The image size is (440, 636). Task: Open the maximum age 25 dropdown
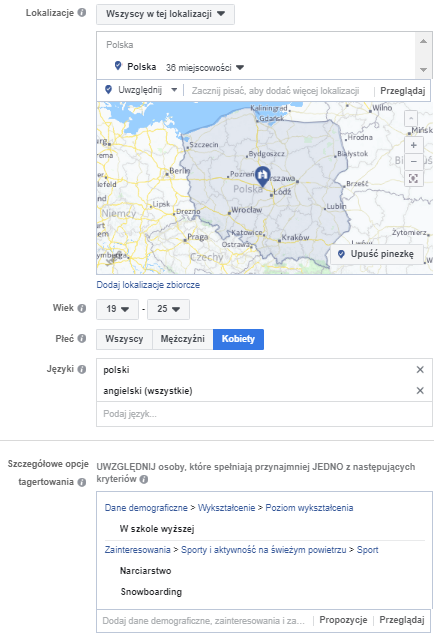(x=168, y=309)
